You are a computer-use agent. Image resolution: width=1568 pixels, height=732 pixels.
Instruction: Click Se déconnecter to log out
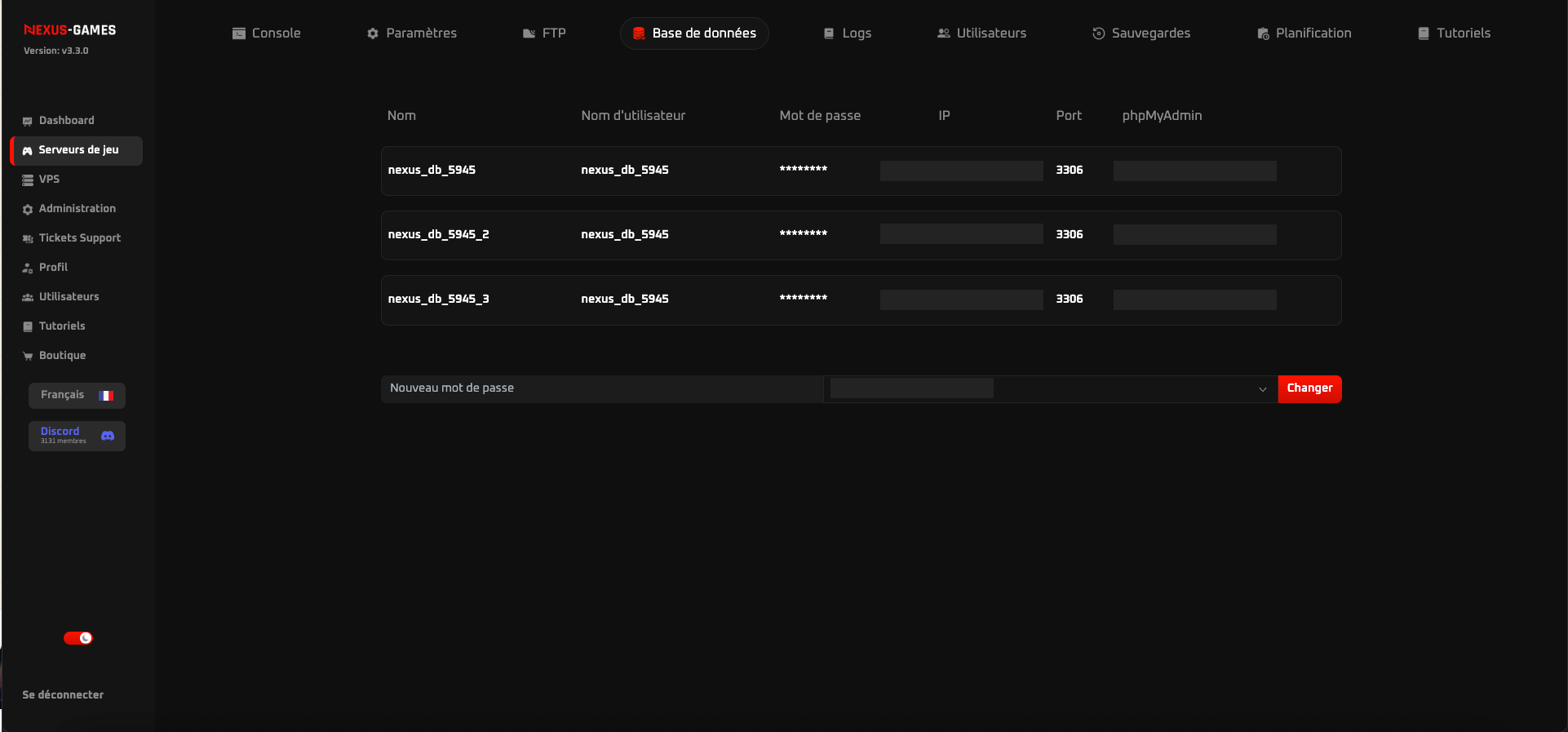pos(63,695)
